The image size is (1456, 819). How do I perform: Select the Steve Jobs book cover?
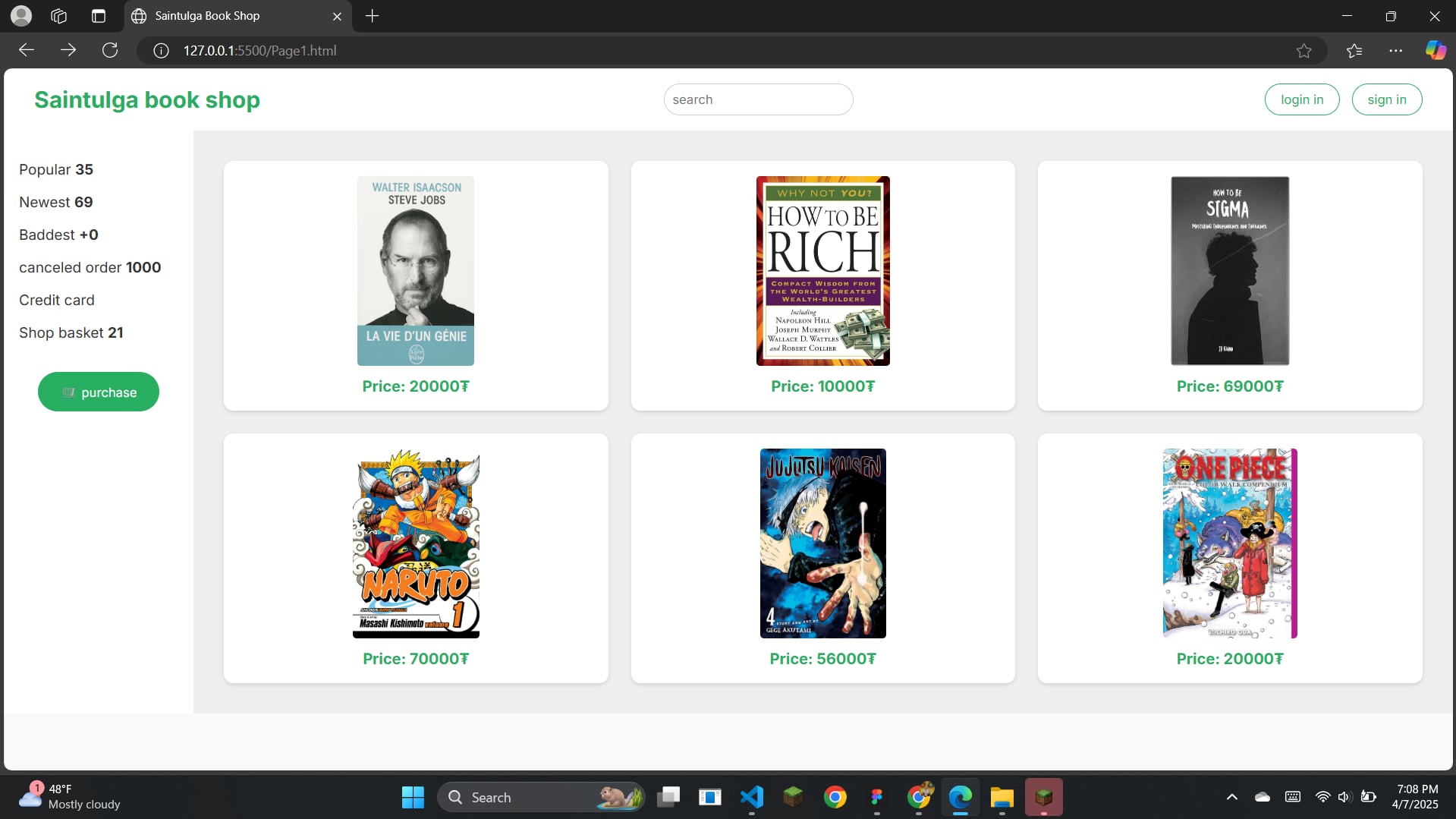416,271
